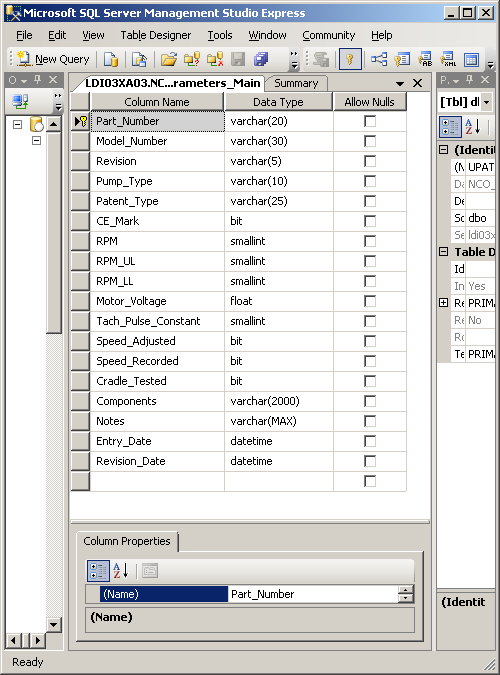The width and height of the screenshot is (500, 675).
Task: Click the Object Explorer scroll down arrow
Action: click(x=53, y=624)
